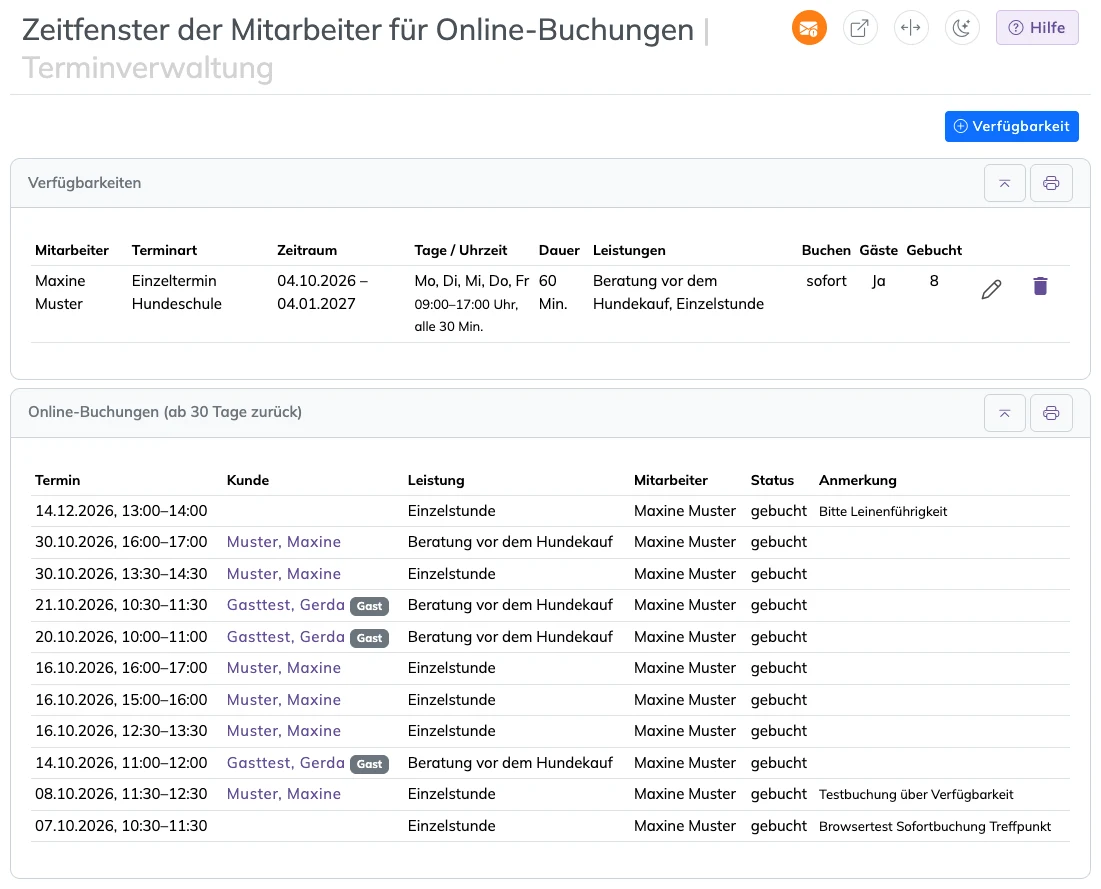Screen dimensions: 1101x889
Task: Collapse the Online-Buchungen panel
Action: click(x=1004, y=413)
